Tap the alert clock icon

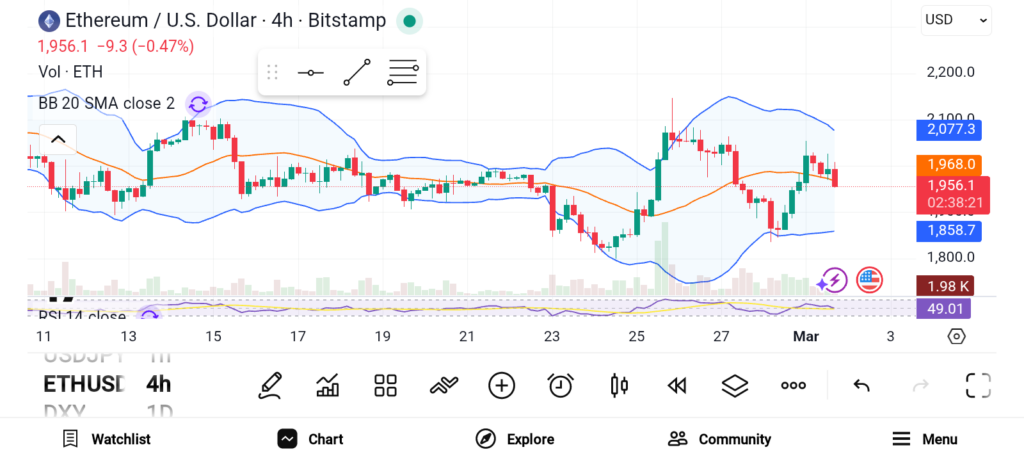tap(560, 385)
